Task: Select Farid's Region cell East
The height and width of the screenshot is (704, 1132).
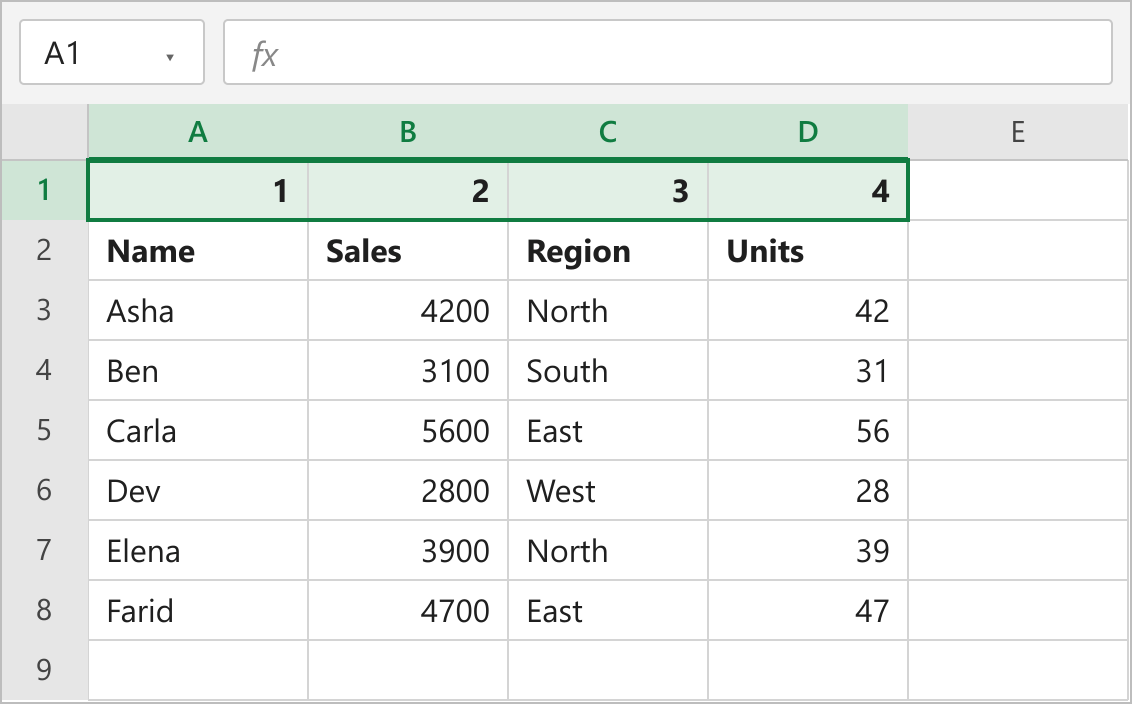Action: pos(608,609)
